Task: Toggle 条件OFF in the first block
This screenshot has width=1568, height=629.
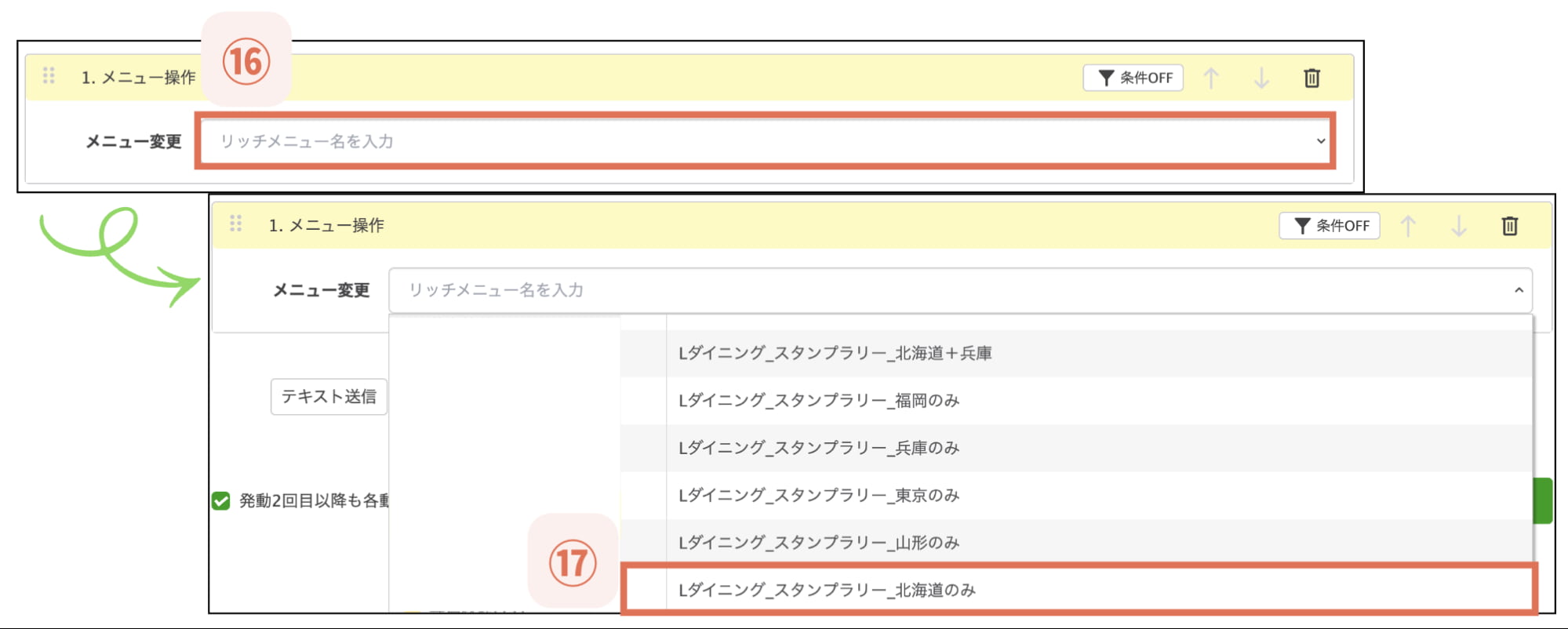Action: tap(1133, 77)
